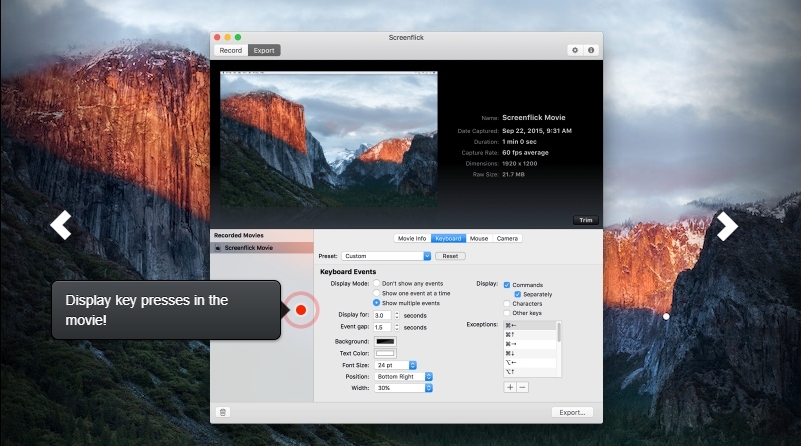The width and height of the screenshot is (801, 446).
Task: Click the Event gap seconds field
Action: click(383, 327)
